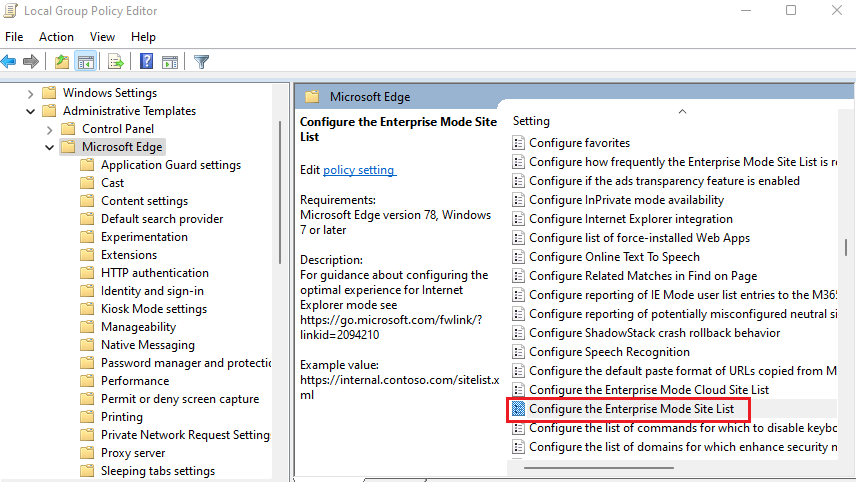Select Configure the Enterprise Mode Site List
The width and height of the screenshot is (856, 482).
click(632, 409)
